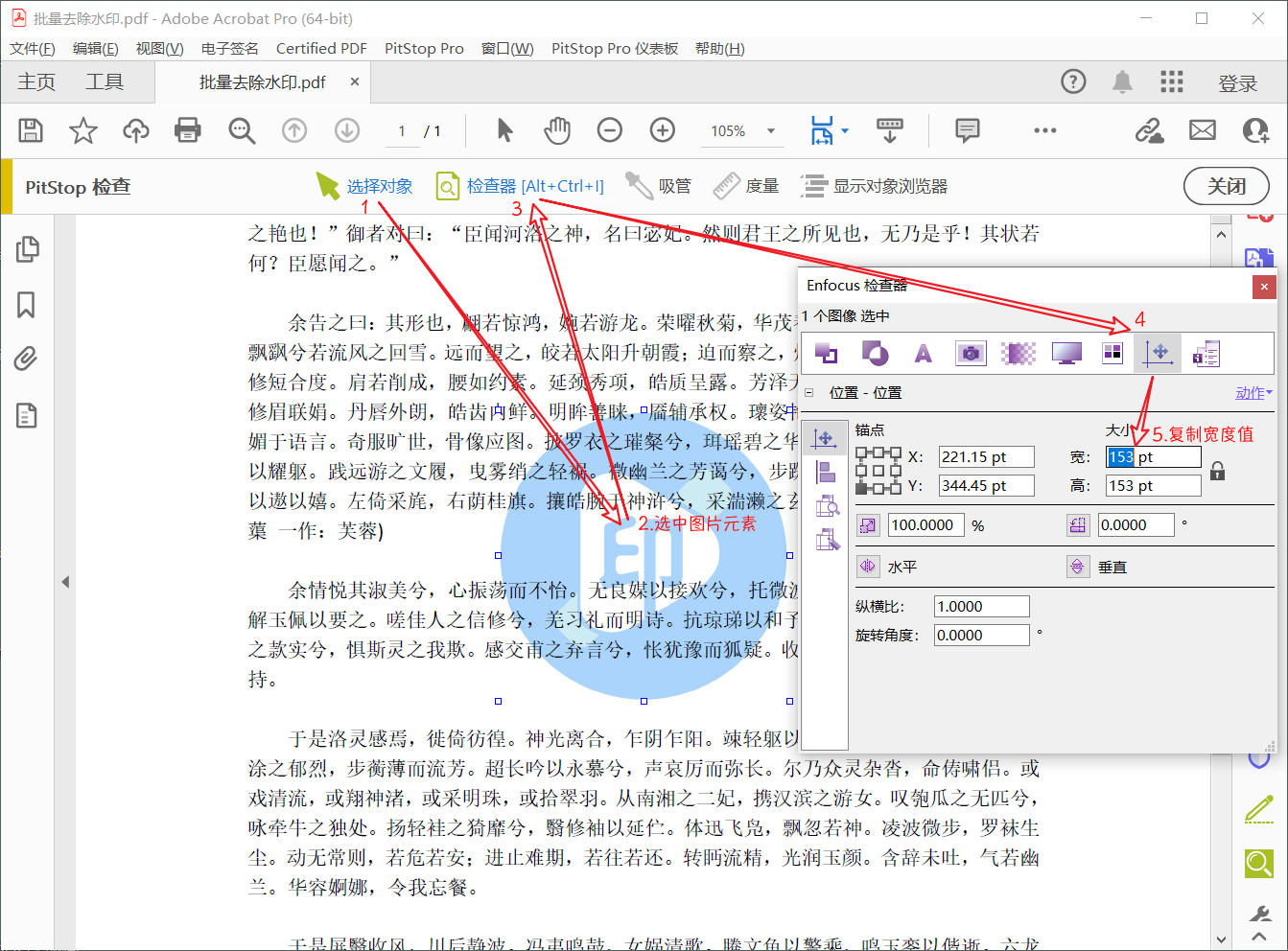Open notifications bell icon
Image resolution: width=1288 pixels, height=951 pixels.
(1122, 81)
